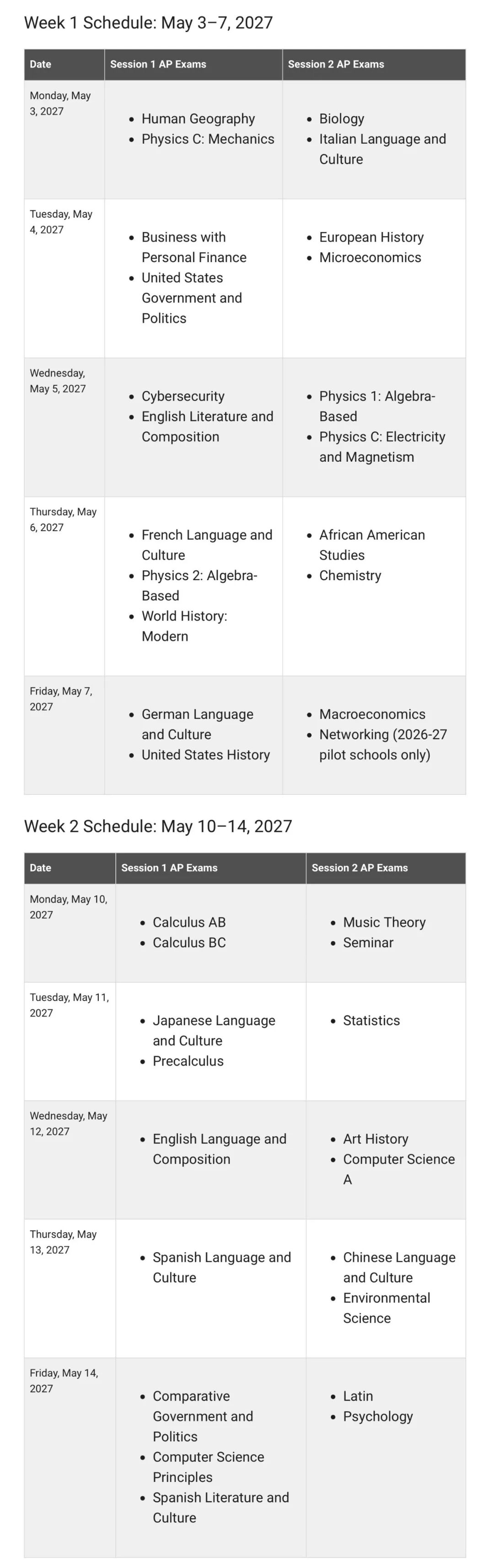Click the European History item
Image resolution: width=494 pixels, height=1568 pixels.
click(372, 237)
